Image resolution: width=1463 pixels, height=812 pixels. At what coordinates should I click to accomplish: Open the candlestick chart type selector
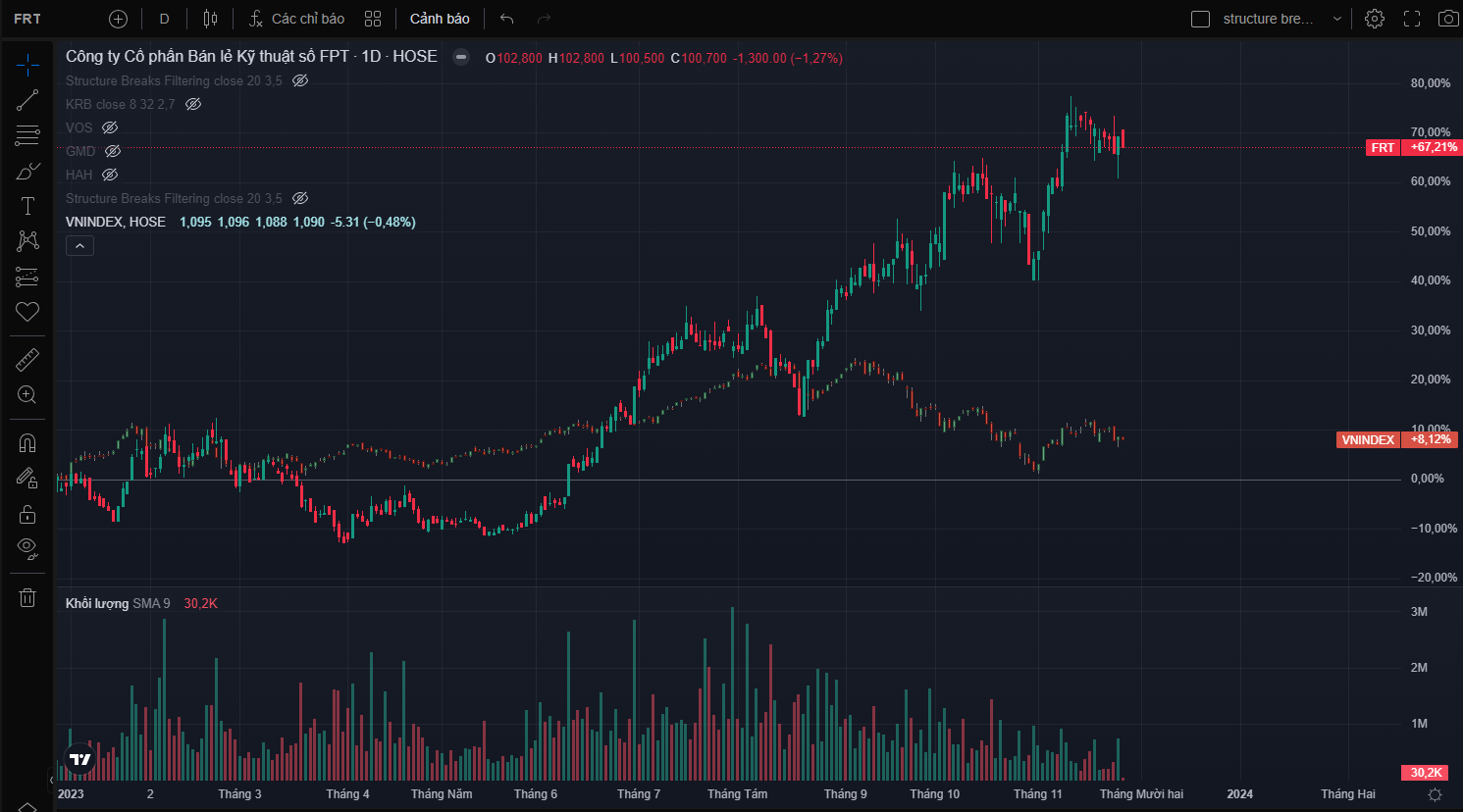coord(210,19)
